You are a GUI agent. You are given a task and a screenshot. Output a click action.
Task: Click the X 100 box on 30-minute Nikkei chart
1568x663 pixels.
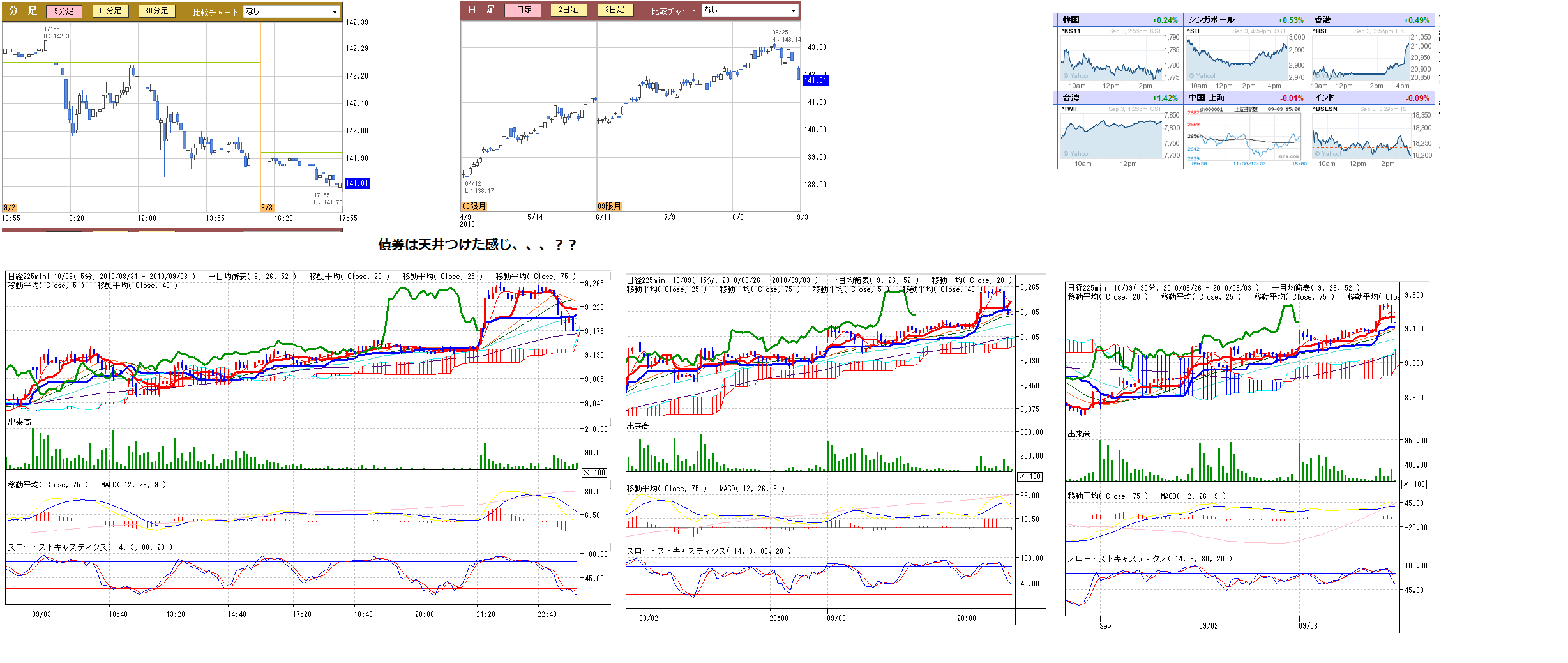click(1414, 484)
